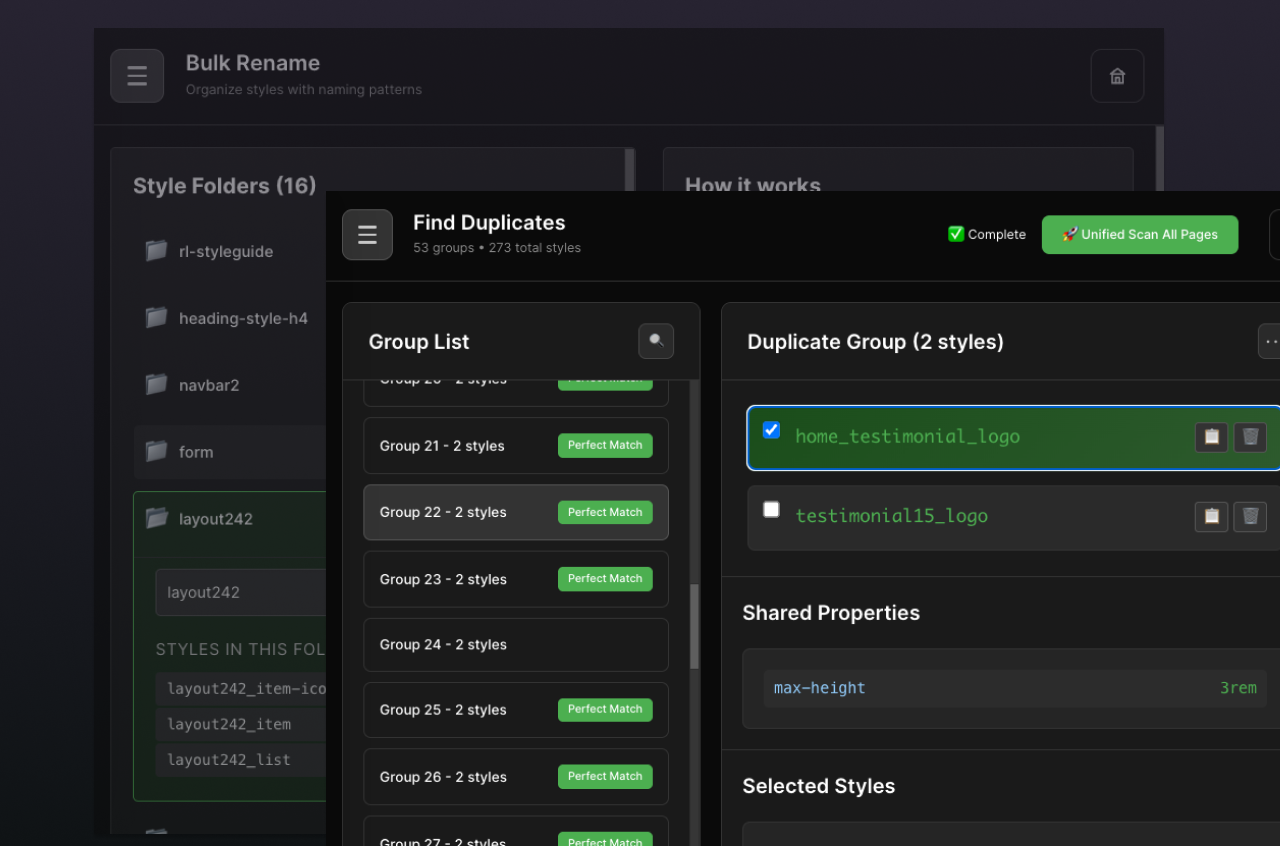The image size is (1280, 846).
Task: Uncheck the home_testimonial_logo checkbox
Action: click(x=771, y=430)
